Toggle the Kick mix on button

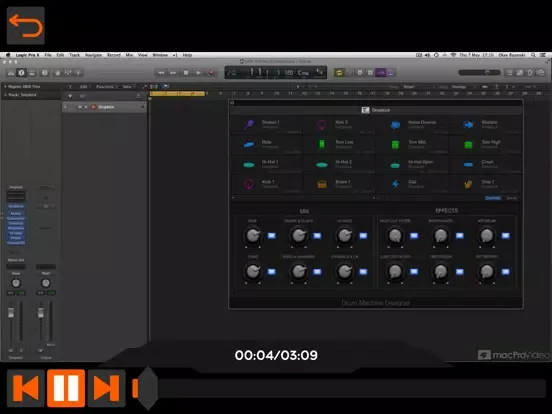(x=272, y=236)
